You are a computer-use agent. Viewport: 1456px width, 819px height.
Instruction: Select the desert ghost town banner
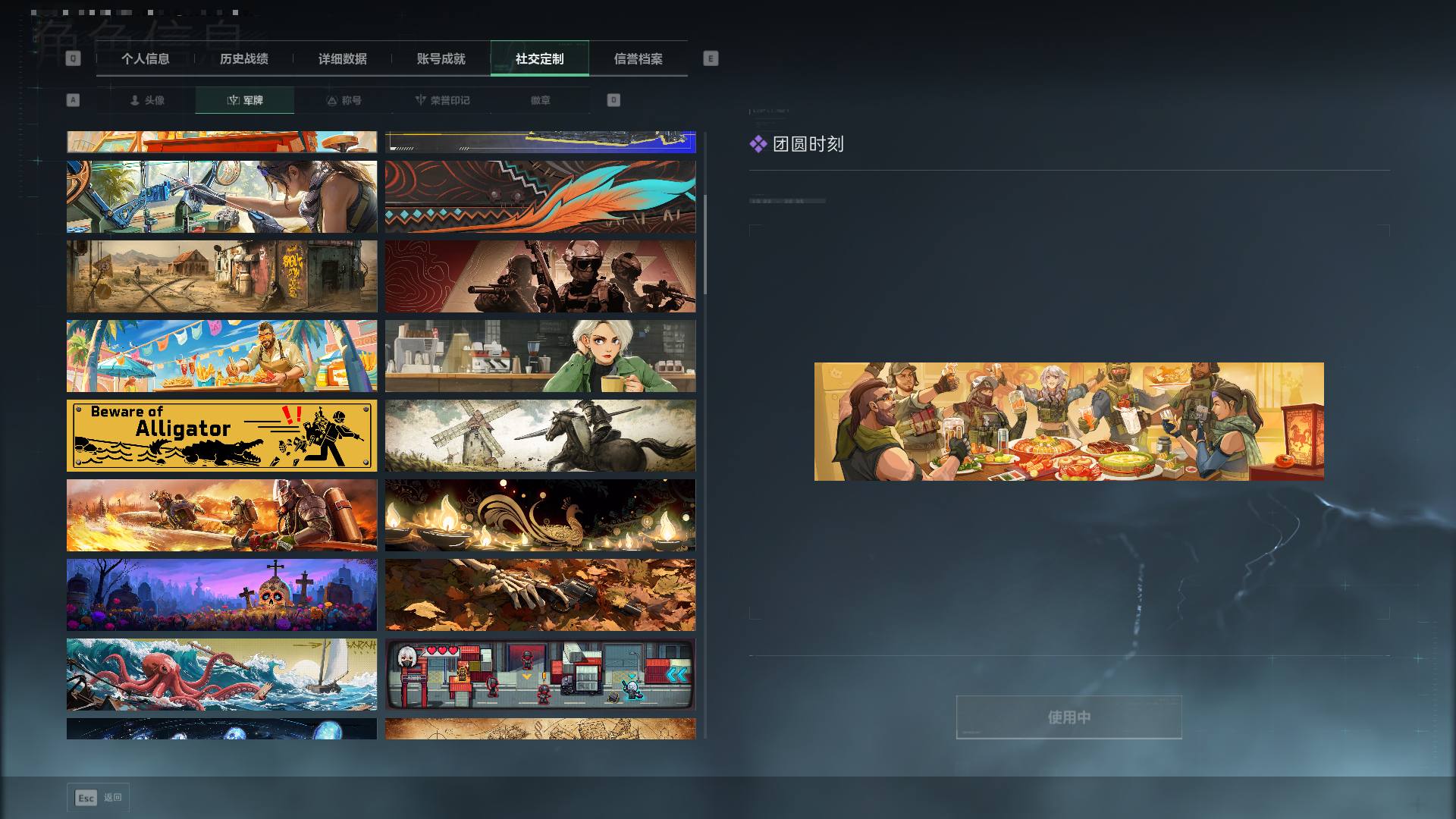(221, 277)
